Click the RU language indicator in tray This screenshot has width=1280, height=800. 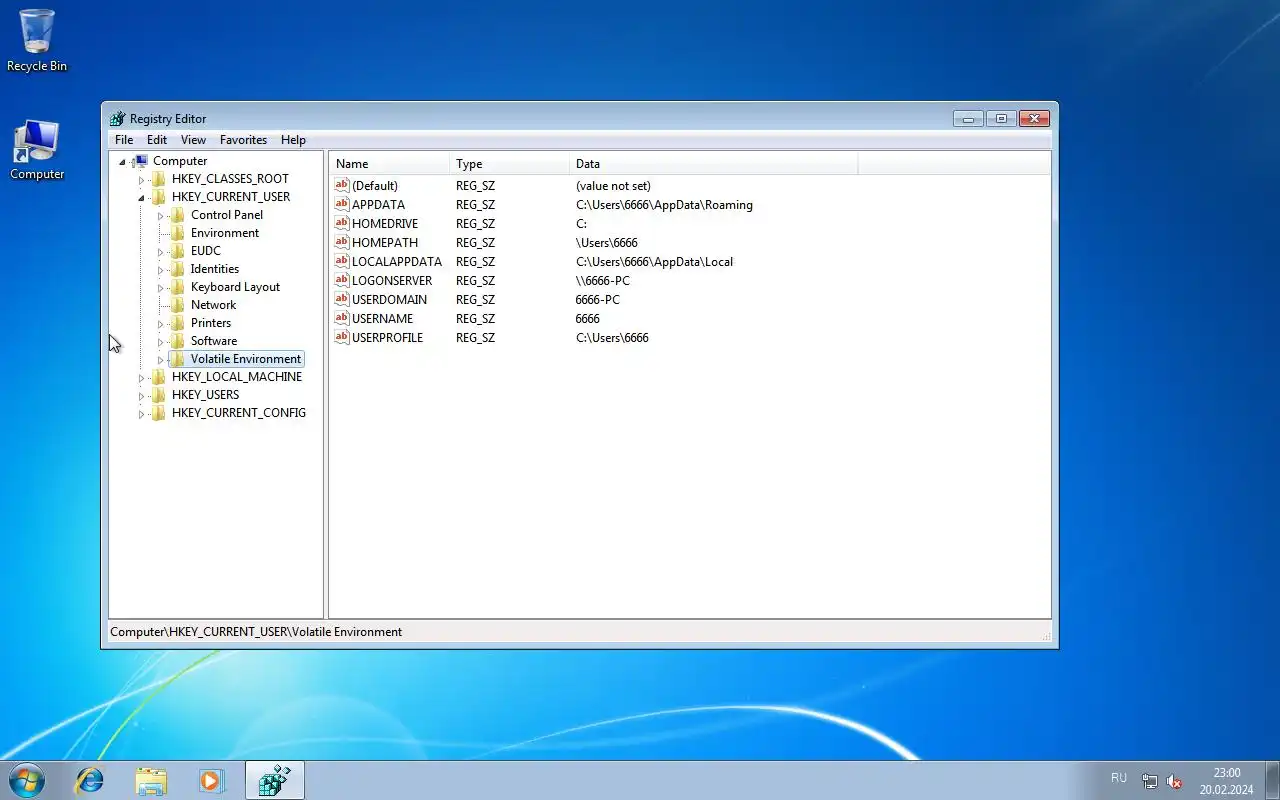[1119, 778]
